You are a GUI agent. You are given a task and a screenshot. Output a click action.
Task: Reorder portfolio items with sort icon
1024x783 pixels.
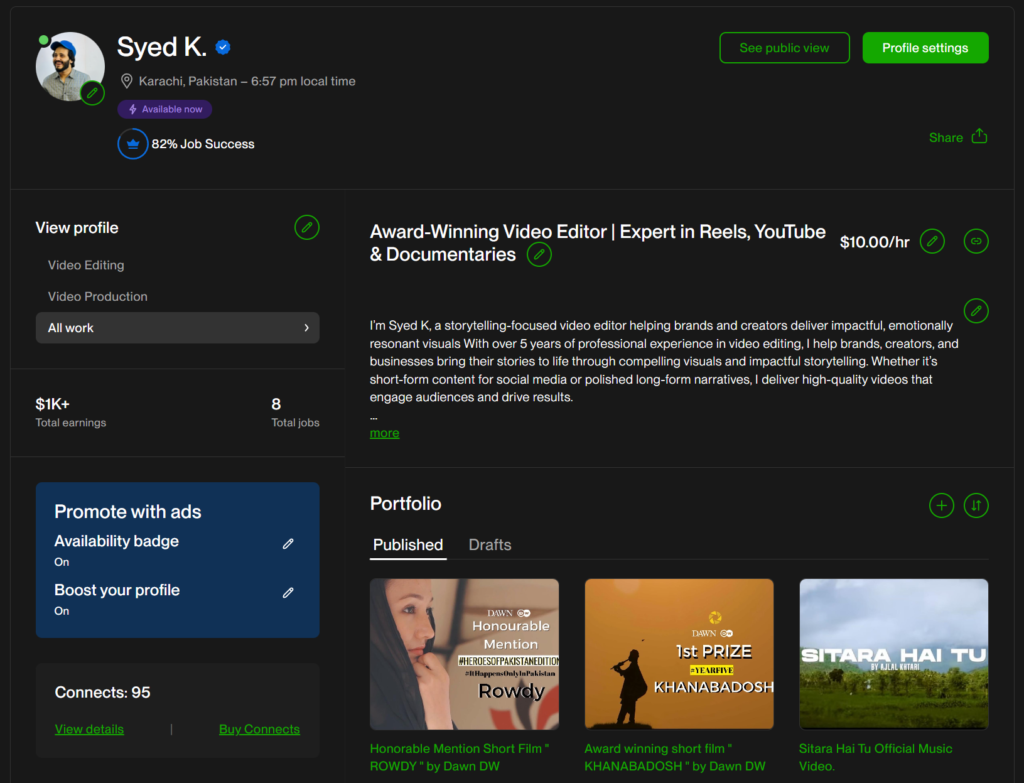[976, 505]
